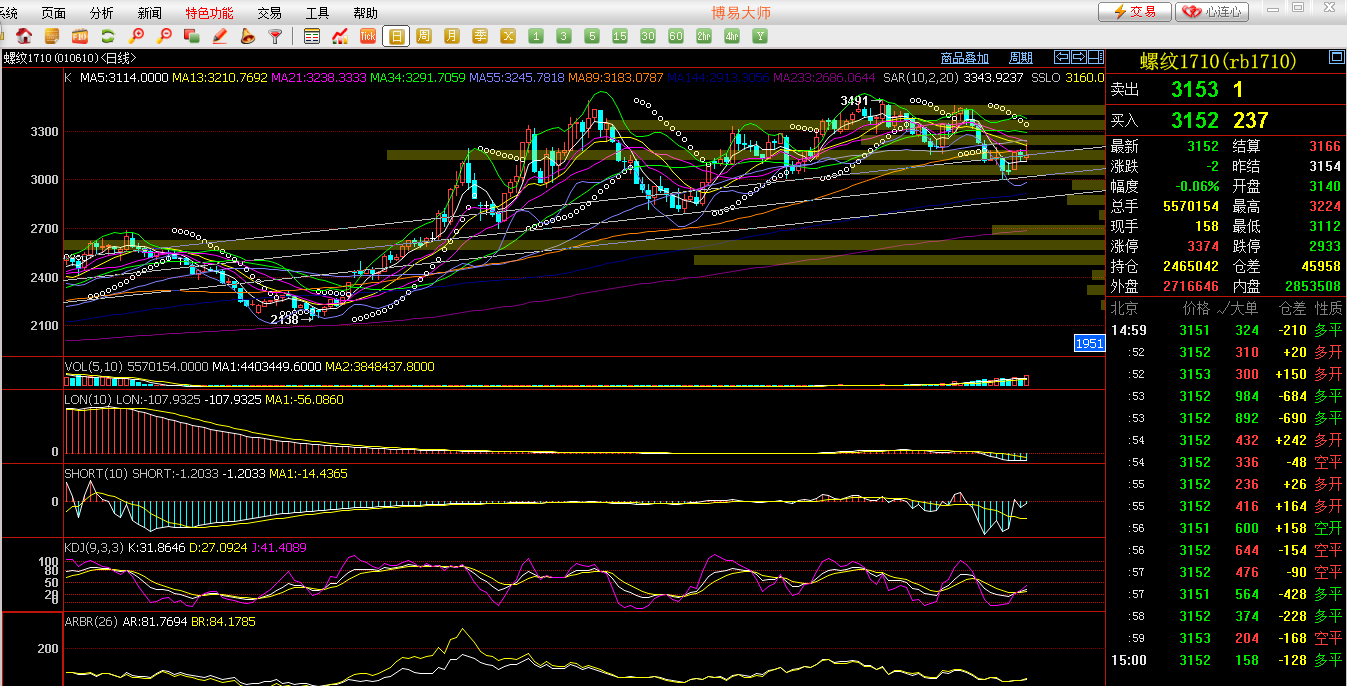Select the quarterly (季) period button
The image size is (1347, 686).
(x=480, y=36)
